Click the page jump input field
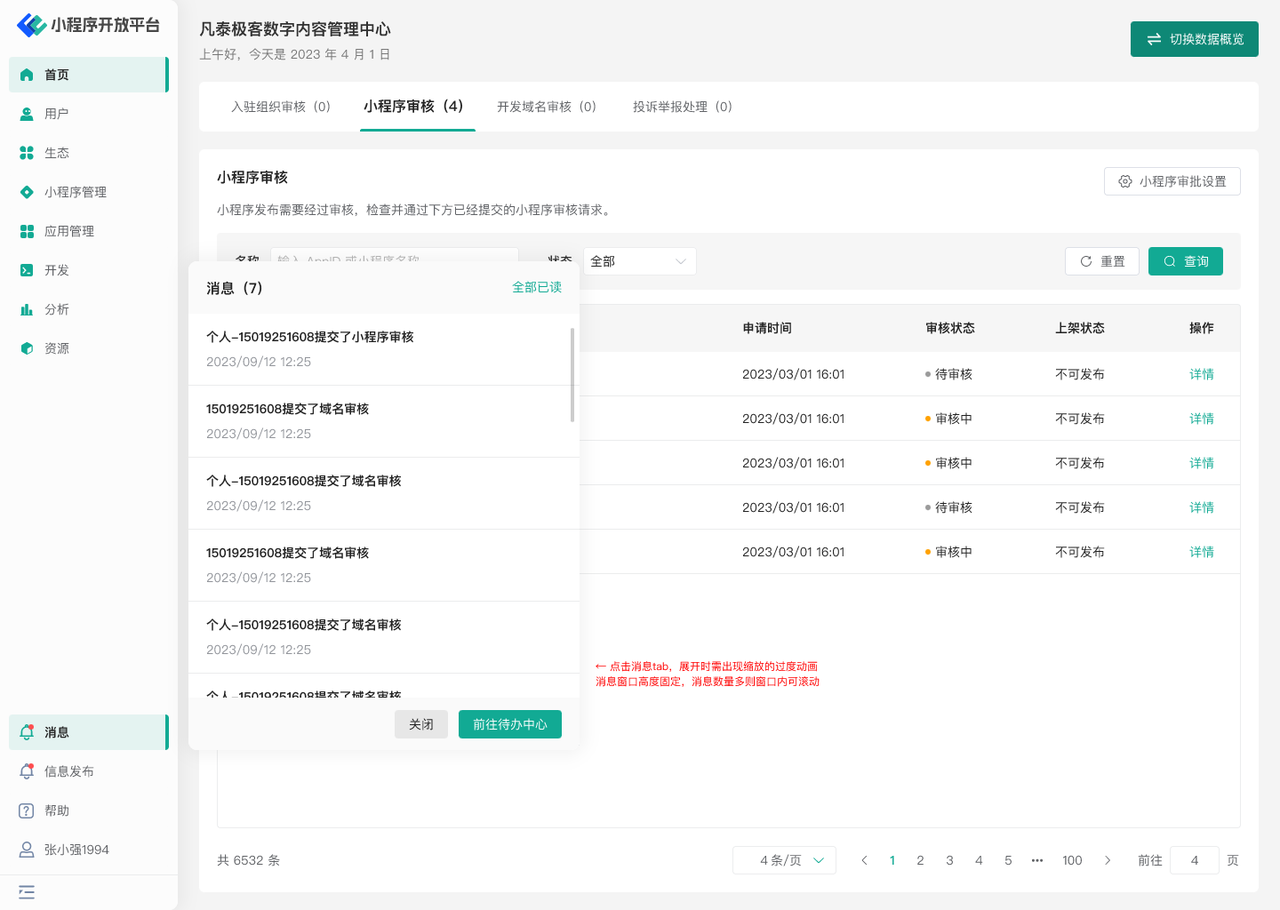This screenshot has height=910, width=1280. [1194, 860]
